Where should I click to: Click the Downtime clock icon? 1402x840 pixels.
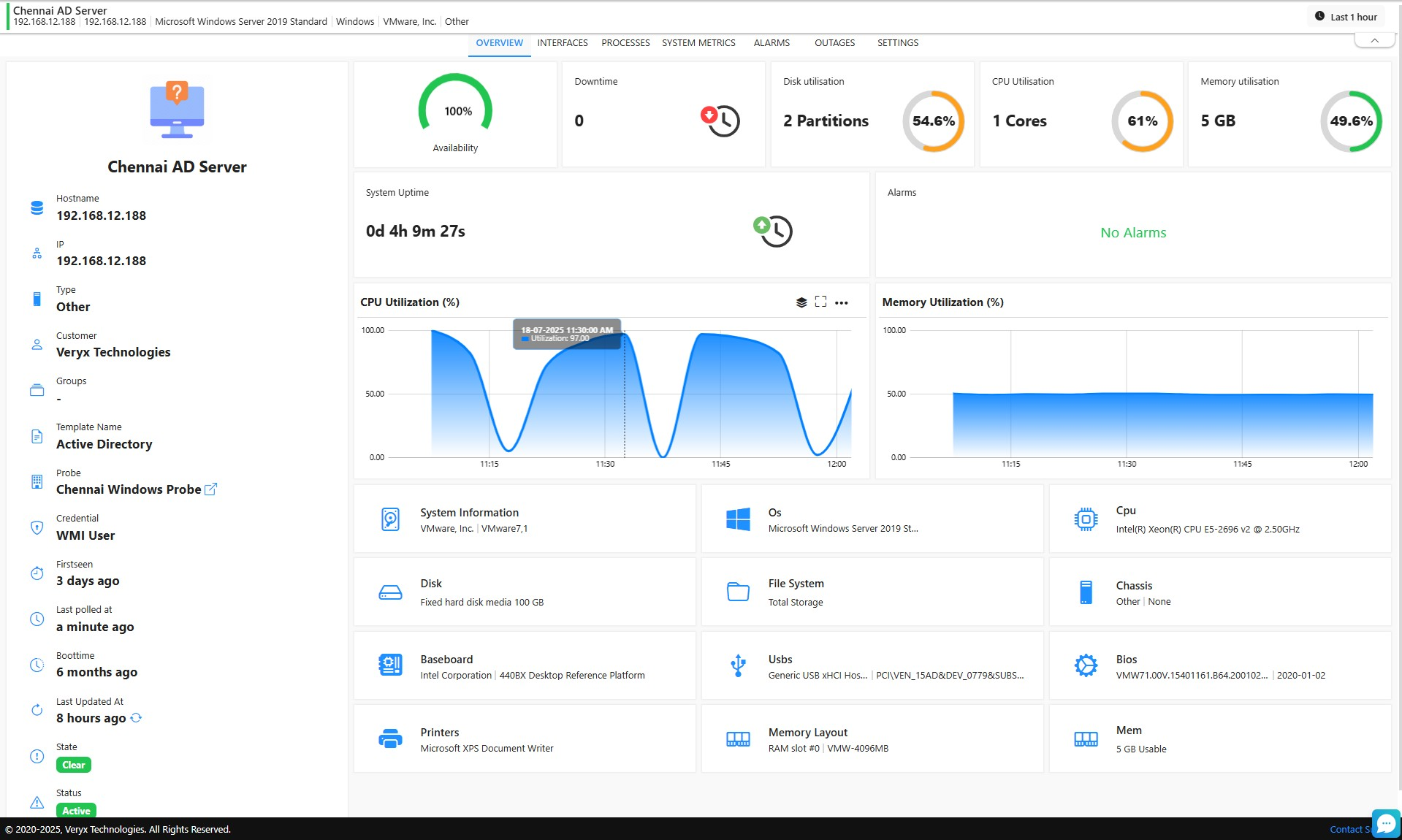point(720,121)
